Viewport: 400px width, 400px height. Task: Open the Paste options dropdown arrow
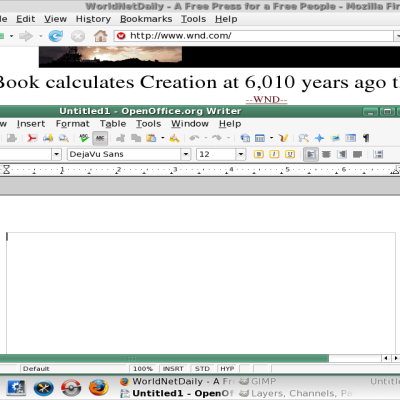tap(163, 138)
